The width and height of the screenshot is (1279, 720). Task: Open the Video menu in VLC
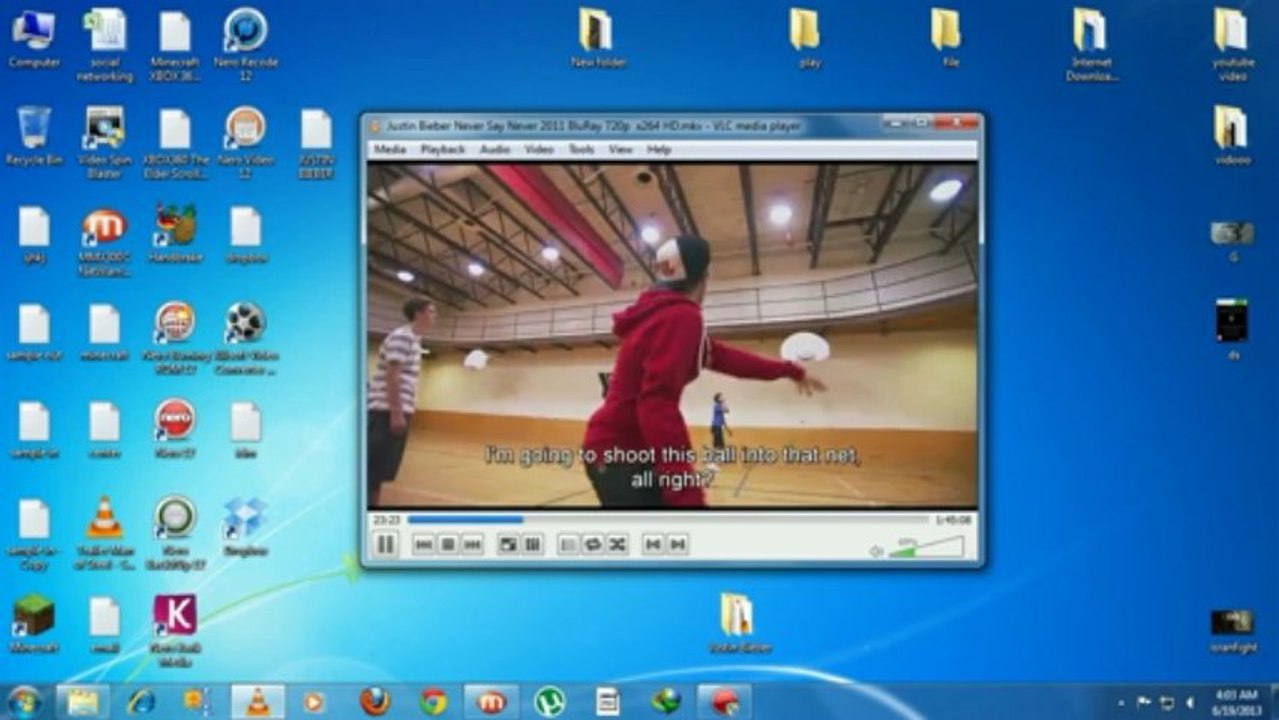click(x=539, y=149)
